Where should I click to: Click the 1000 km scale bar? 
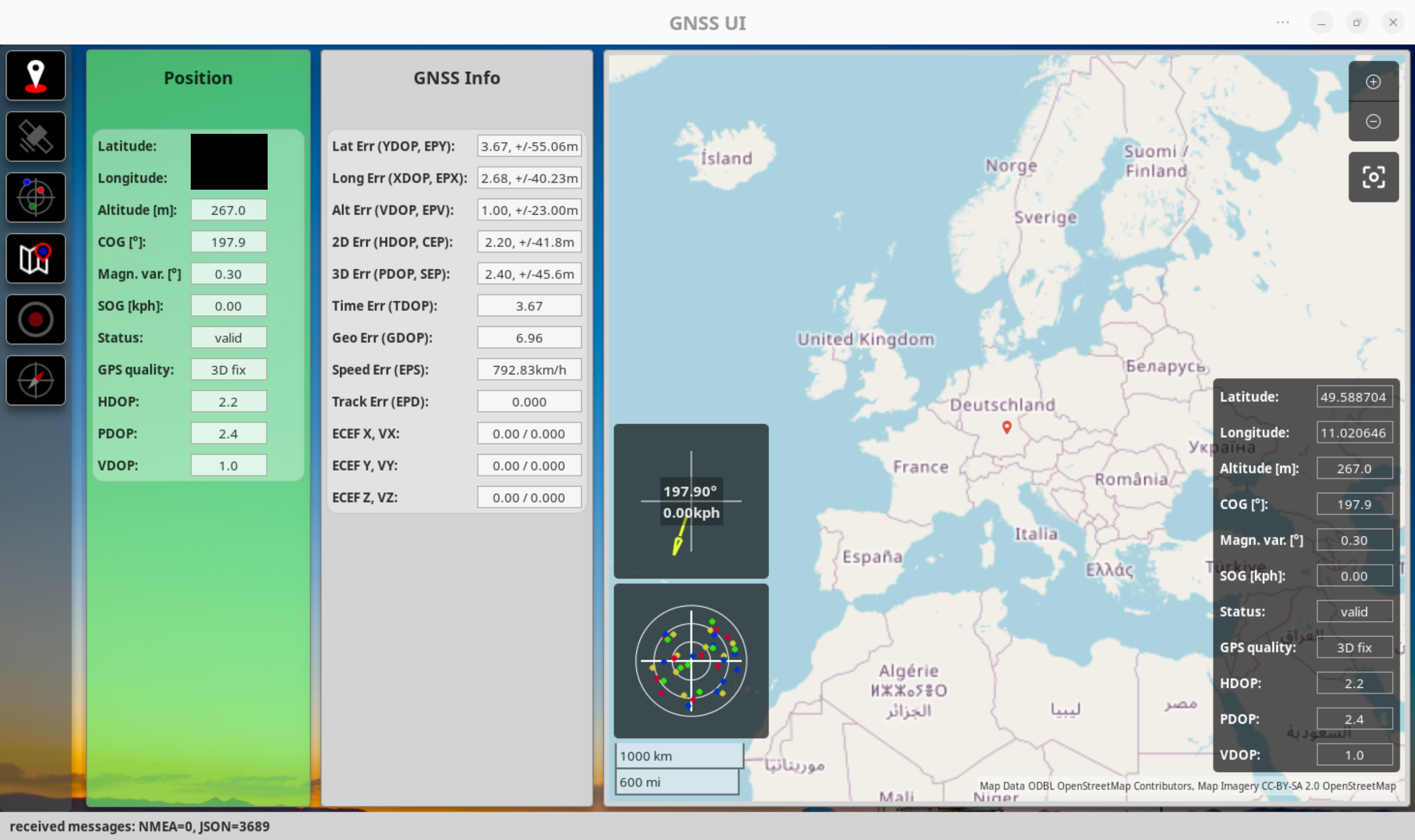pos(678,755)
